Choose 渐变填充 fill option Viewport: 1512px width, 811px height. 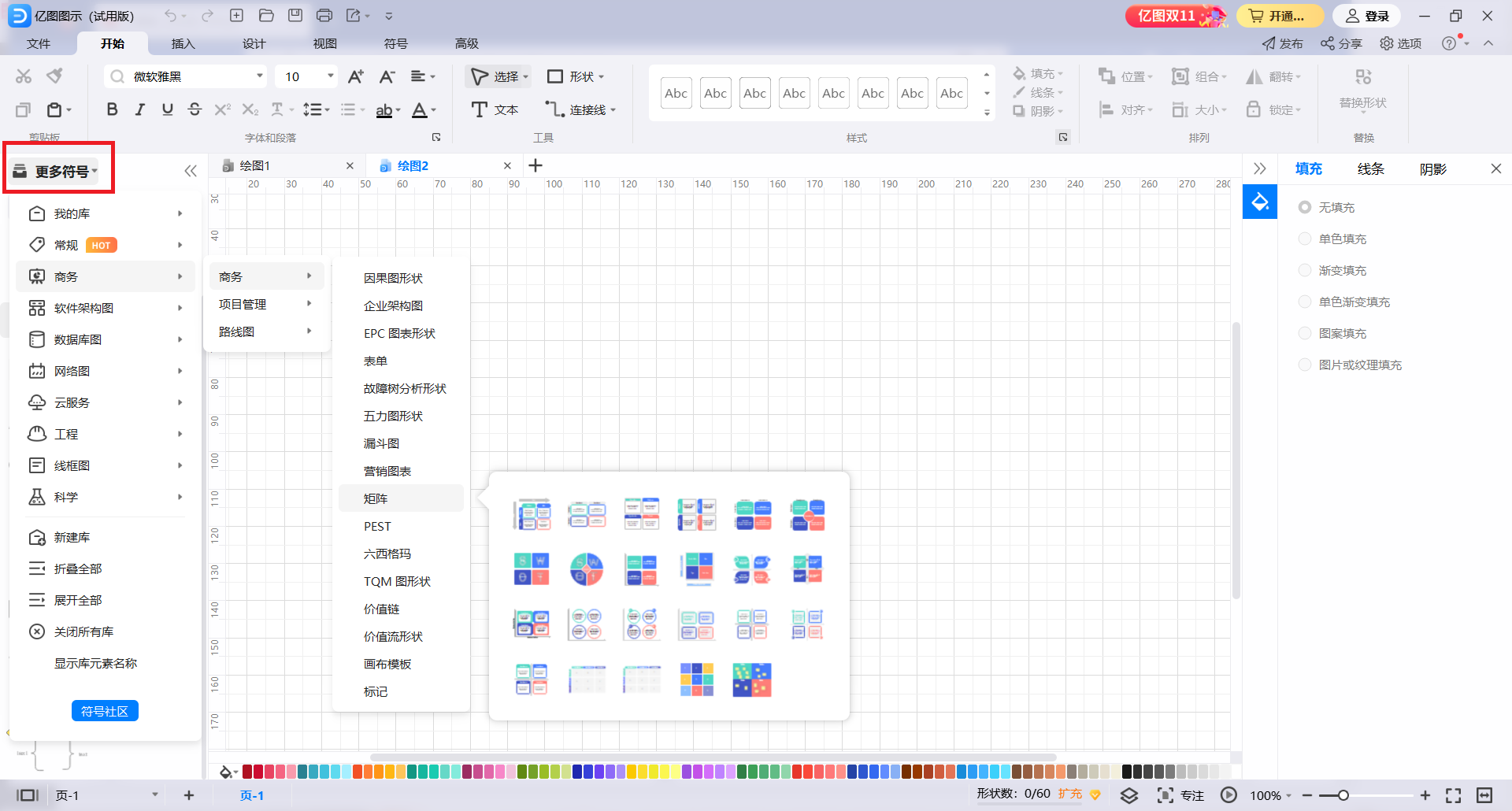tap(1305, 270)
